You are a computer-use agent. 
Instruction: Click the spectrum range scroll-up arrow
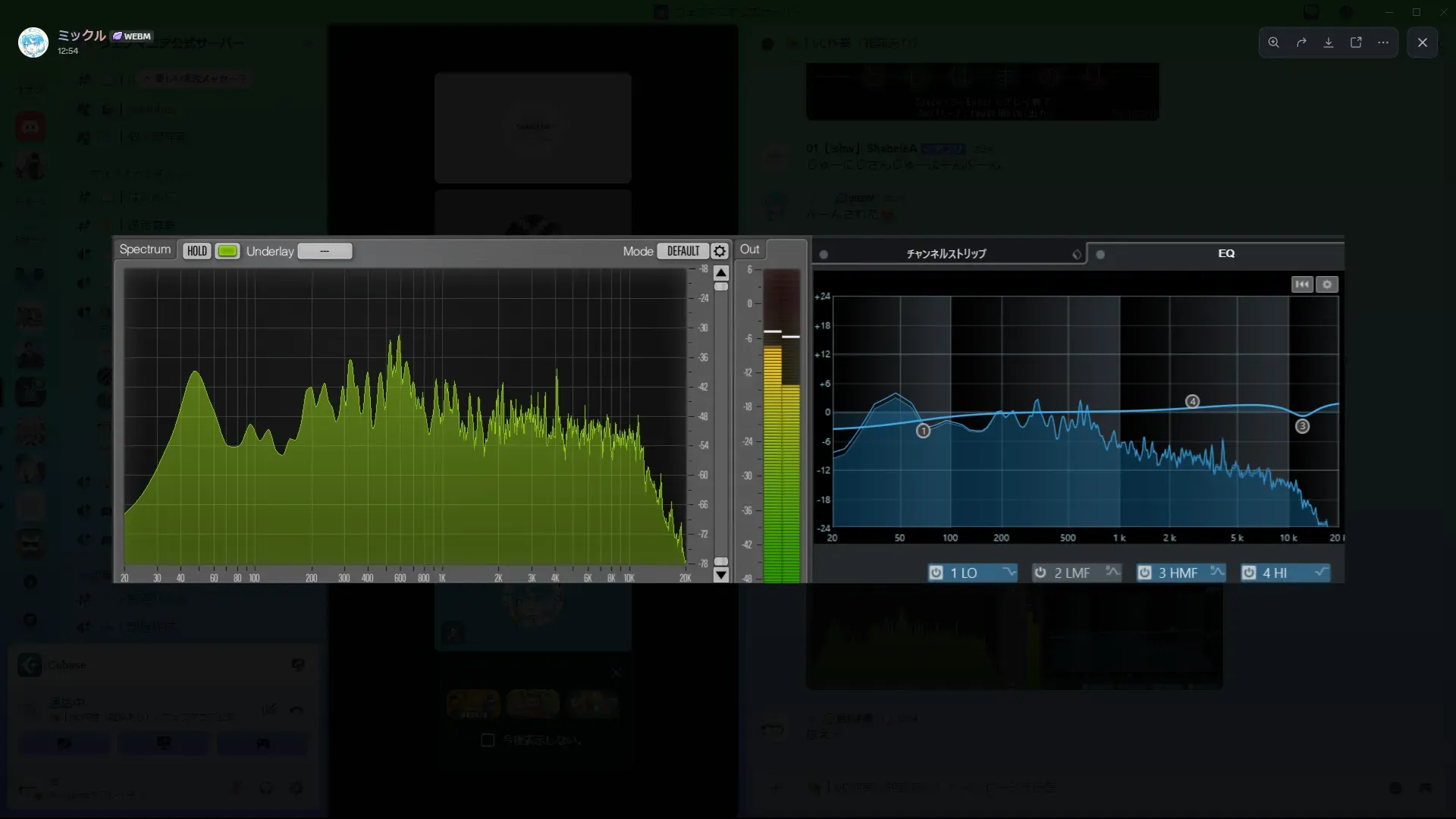click(721, 273)
